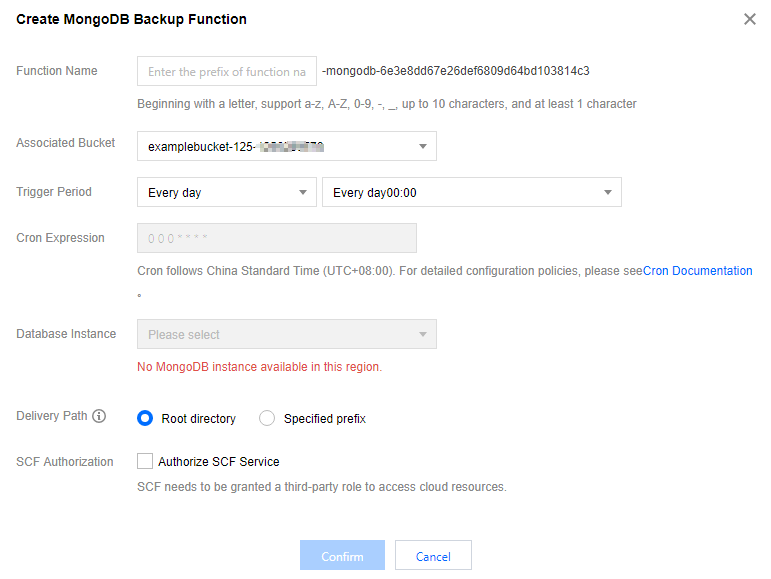
Task: Click the Delivery Path label
Action: (x=52, y=416)
